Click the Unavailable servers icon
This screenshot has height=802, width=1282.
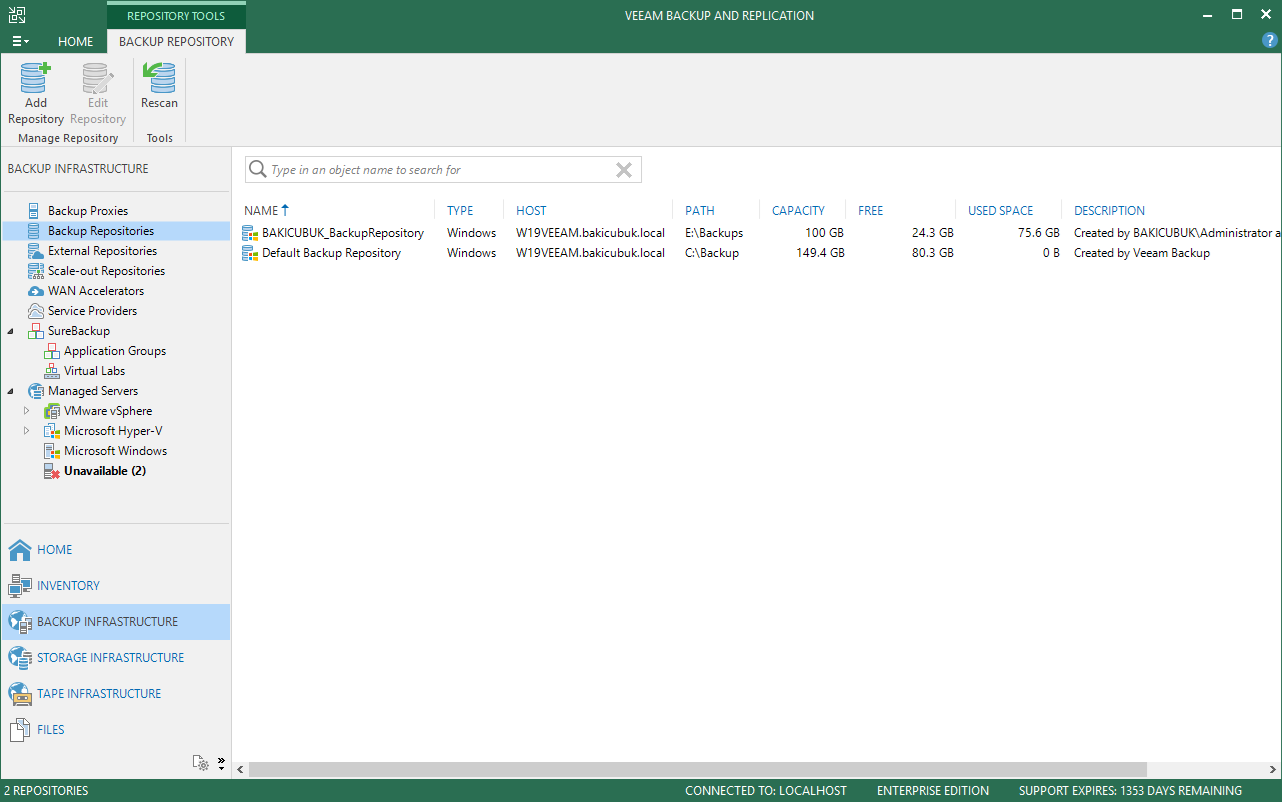point(52,471)
